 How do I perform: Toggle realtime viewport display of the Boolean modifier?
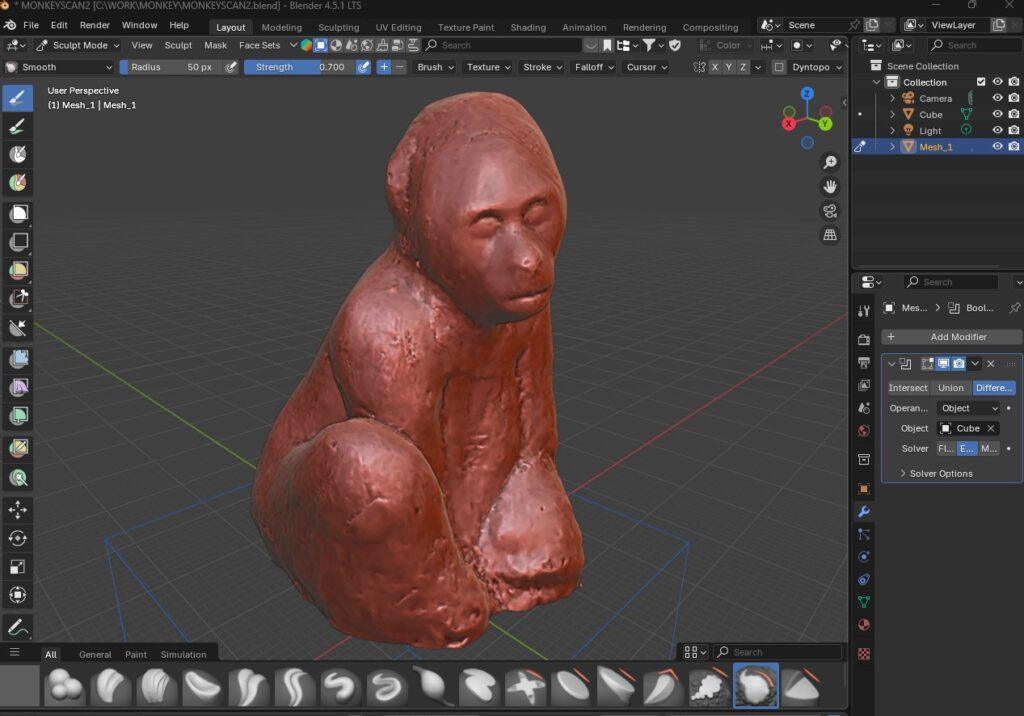click(x=944, y=363)
